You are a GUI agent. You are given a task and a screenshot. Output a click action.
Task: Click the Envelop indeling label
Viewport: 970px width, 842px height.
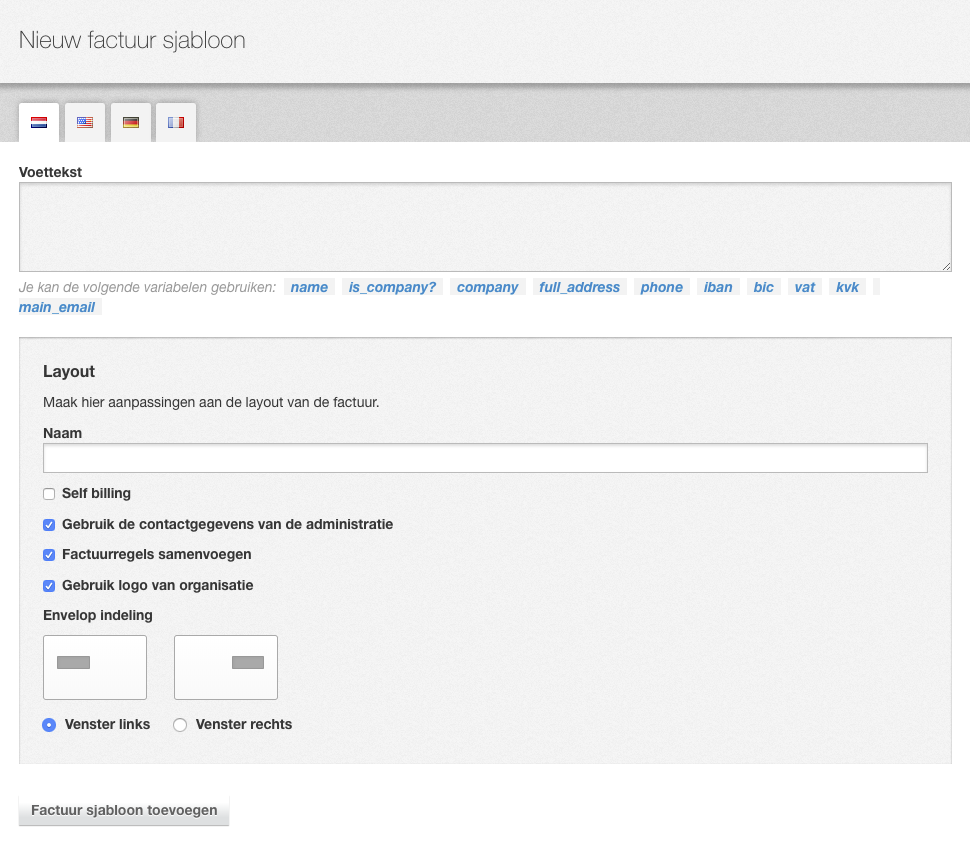[98, 616]
